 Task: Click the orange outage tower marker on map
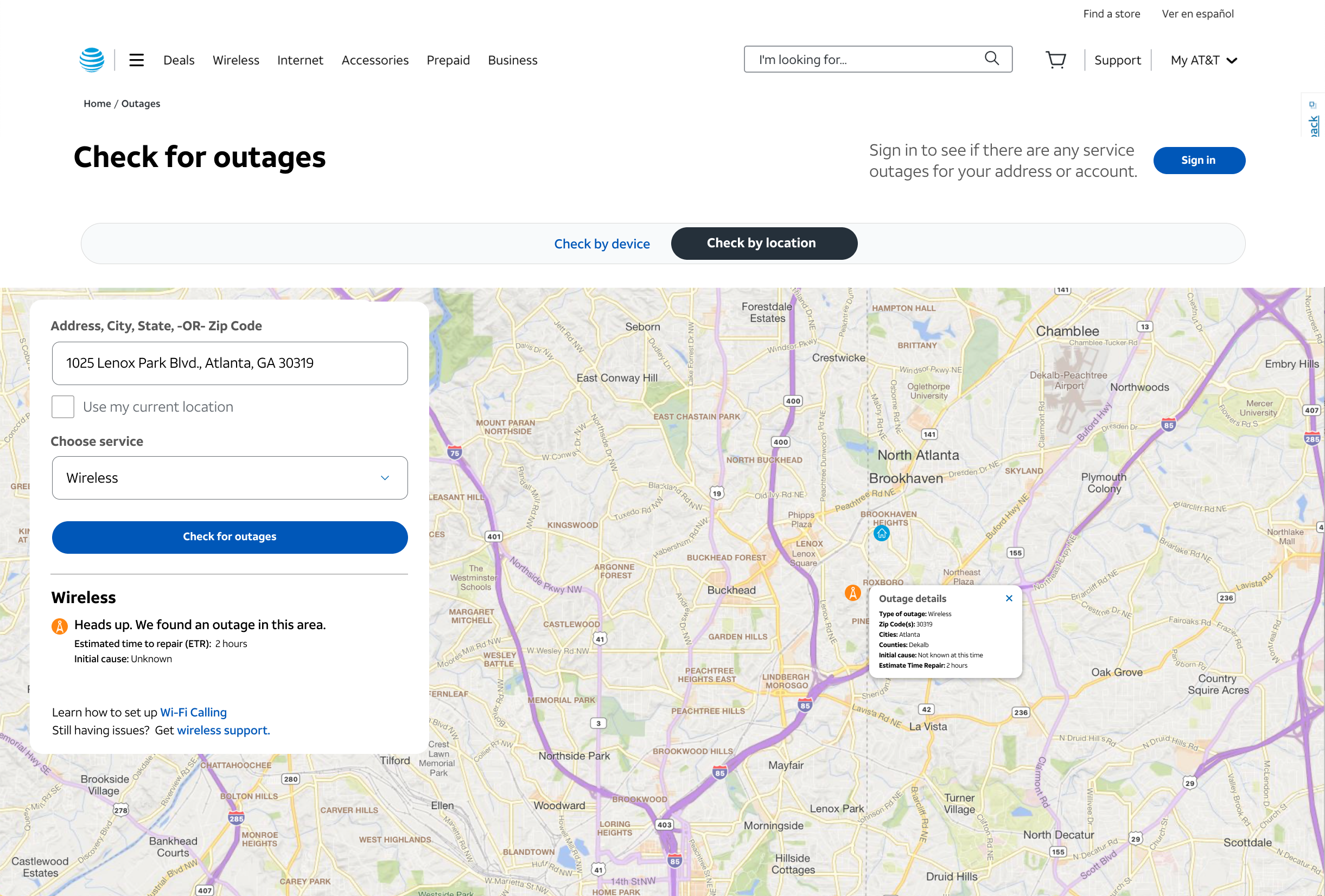click(x=852, y=593)
